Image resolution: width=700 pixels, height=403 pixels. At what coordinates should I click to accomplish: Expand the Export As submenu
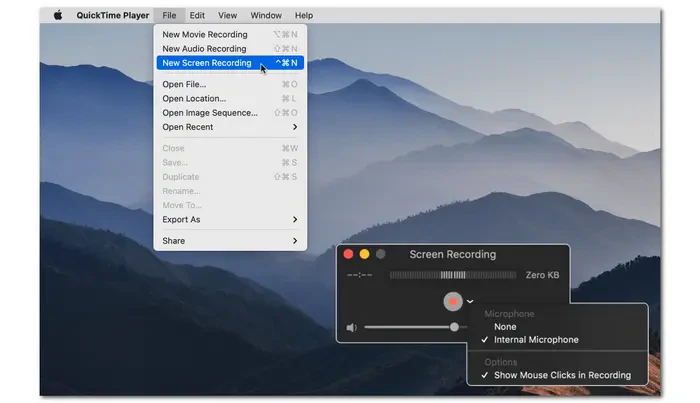(230, 220)
